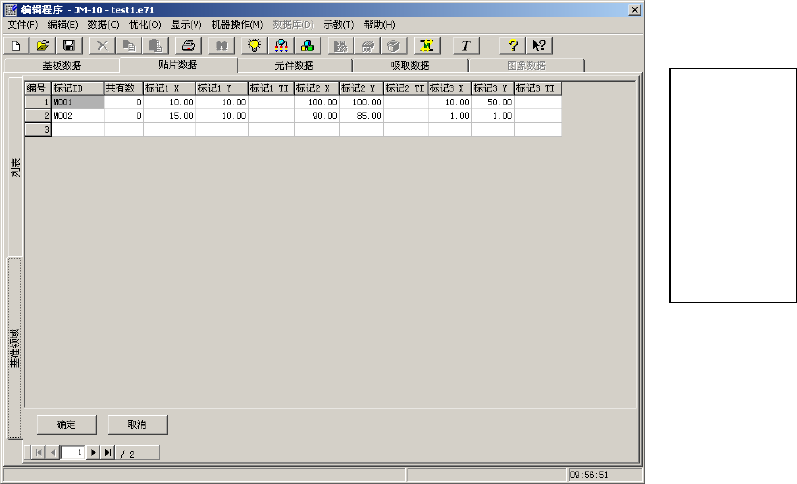Select cell W001 in row 1

pos(78,102)
